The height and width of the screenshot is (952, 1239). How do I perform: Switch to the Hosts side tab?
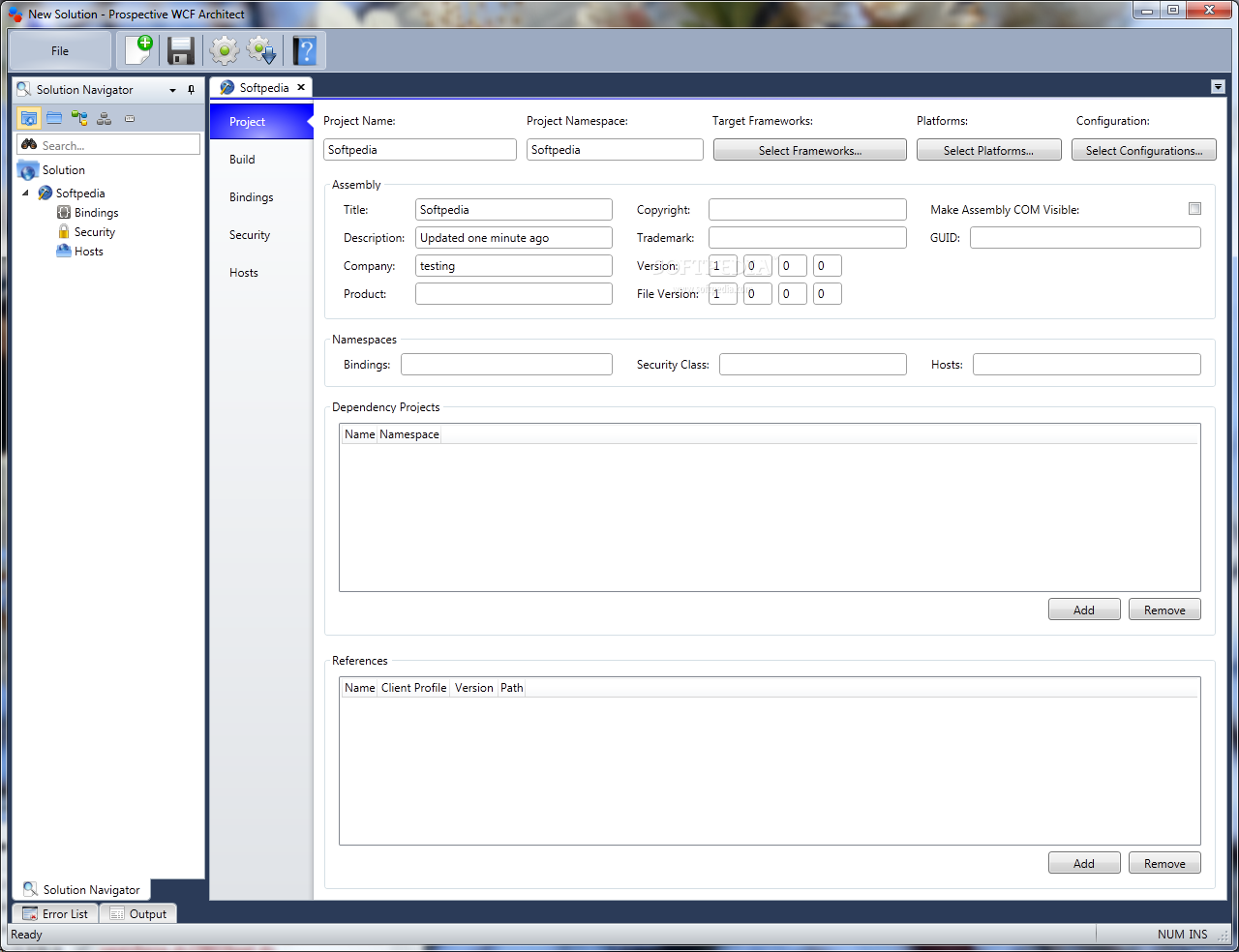pyautogui.click(x=261, y=273)
